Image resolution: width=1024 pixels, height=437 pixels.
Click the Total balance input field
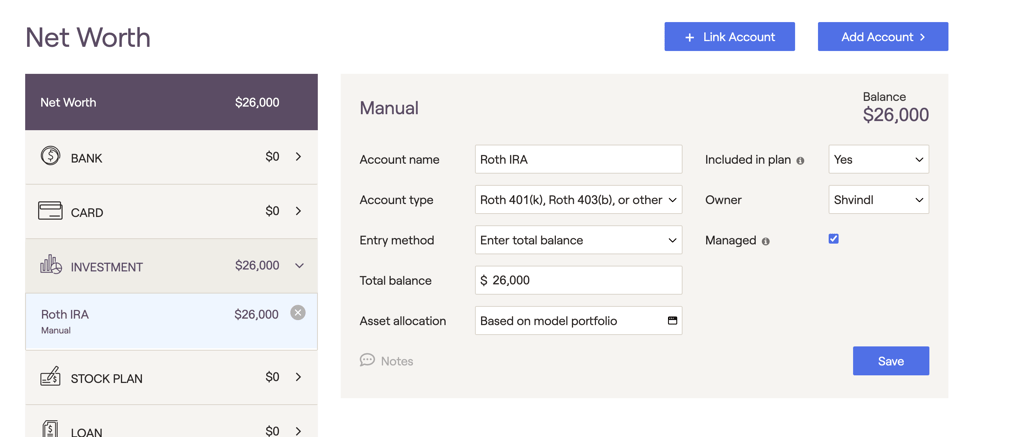pyautogui.click(x=578, y=280)
